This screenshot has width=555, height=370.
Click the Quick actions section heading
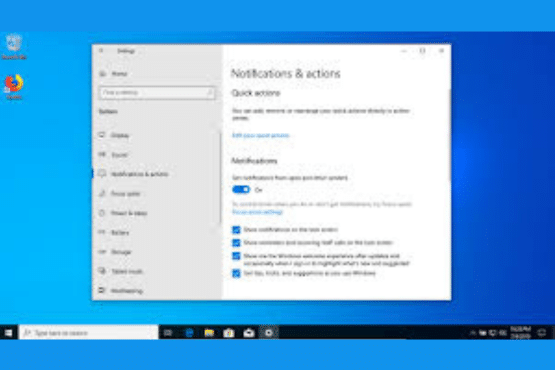[x=256, y=93]
